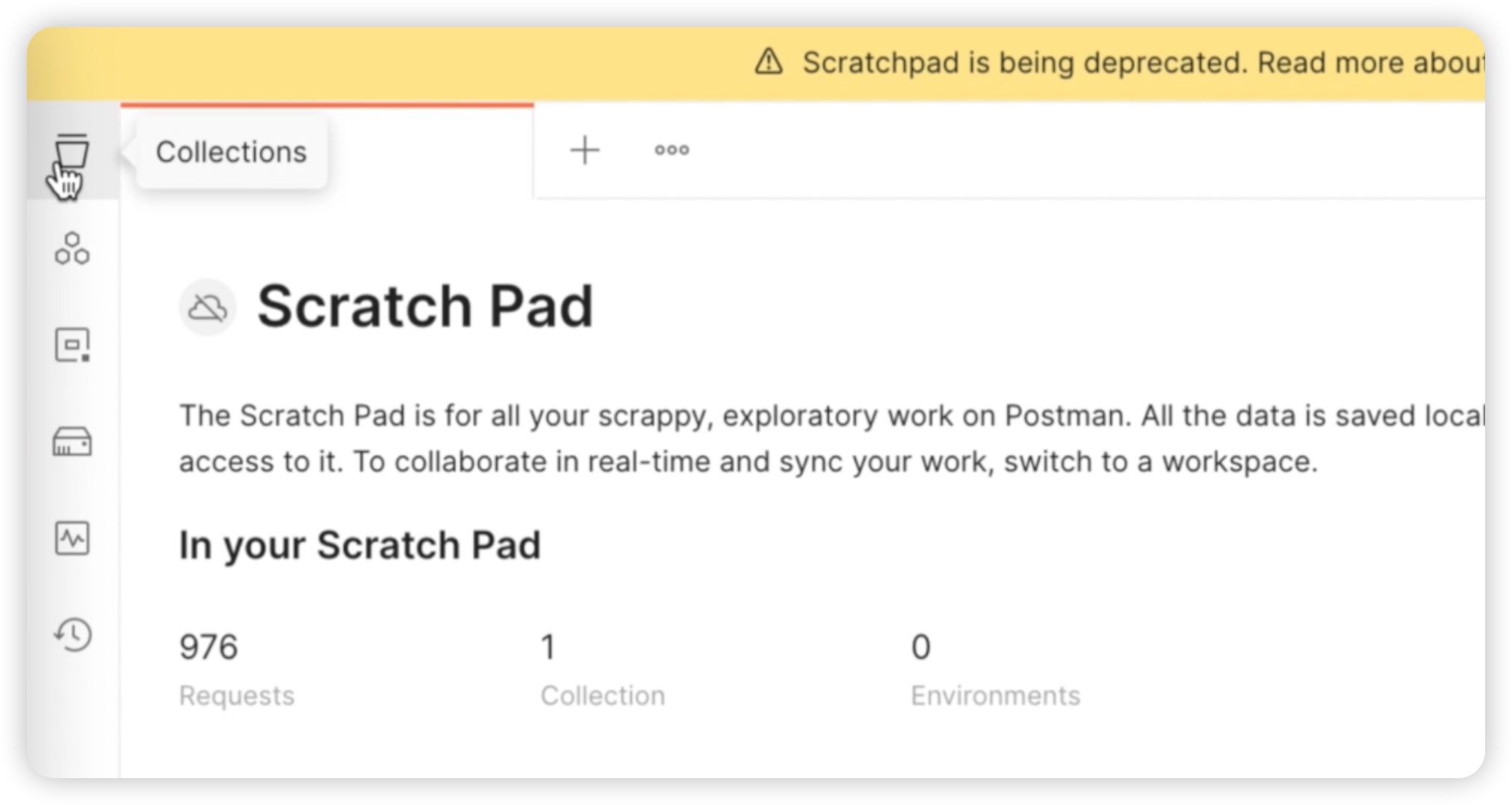Screen dimensions: 1512x805
Task: Click the offline cloud icon beside Scratch Pad
Action: pyautogui.click(x=207, y=307)
